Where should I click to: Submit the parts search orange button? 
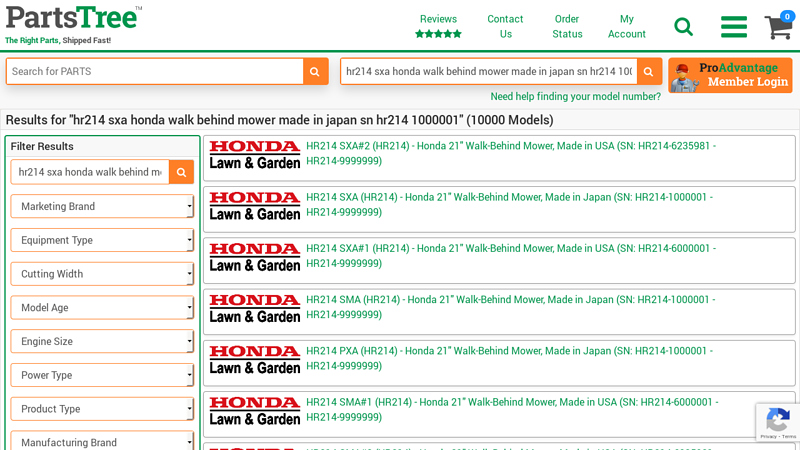pos(315,71)
